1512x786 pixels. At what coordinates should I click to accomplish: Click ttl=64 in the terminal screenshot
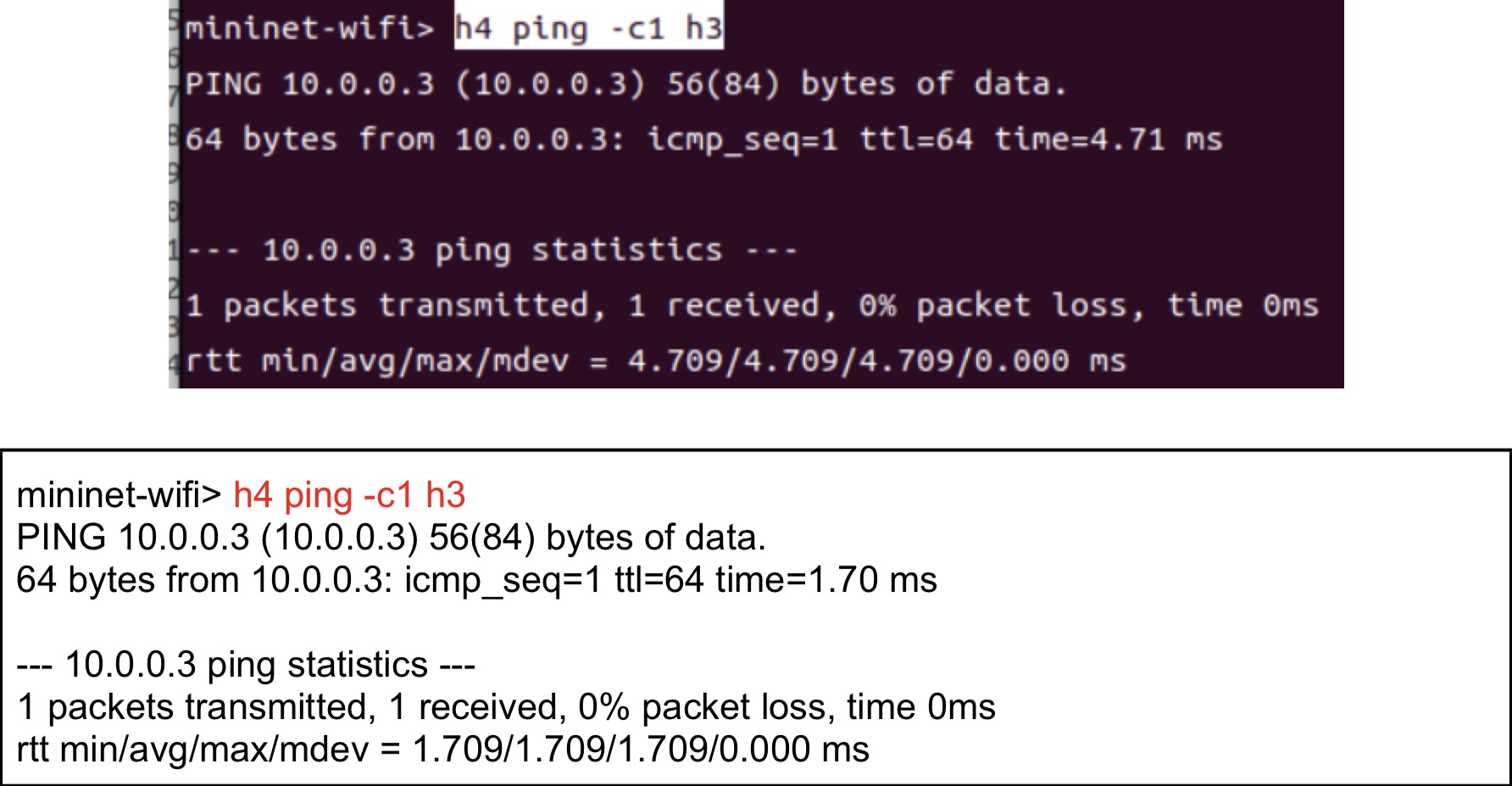click(916, 139)
